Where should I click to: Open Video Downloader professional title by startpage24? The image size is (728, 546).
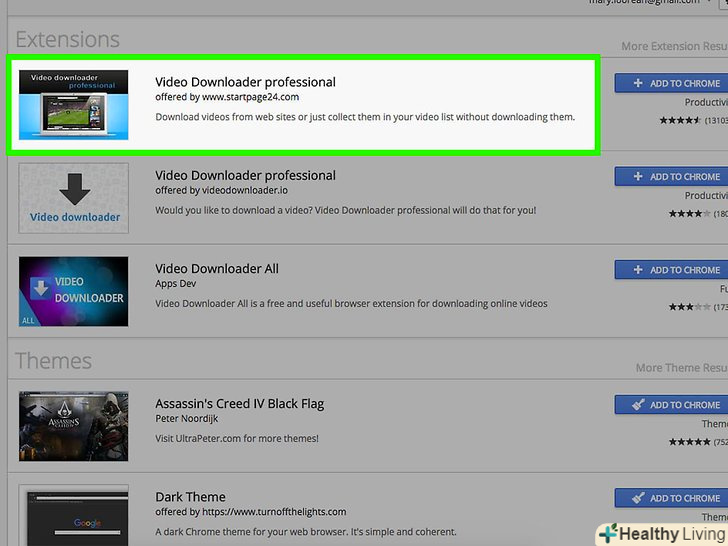pos(245,82)
